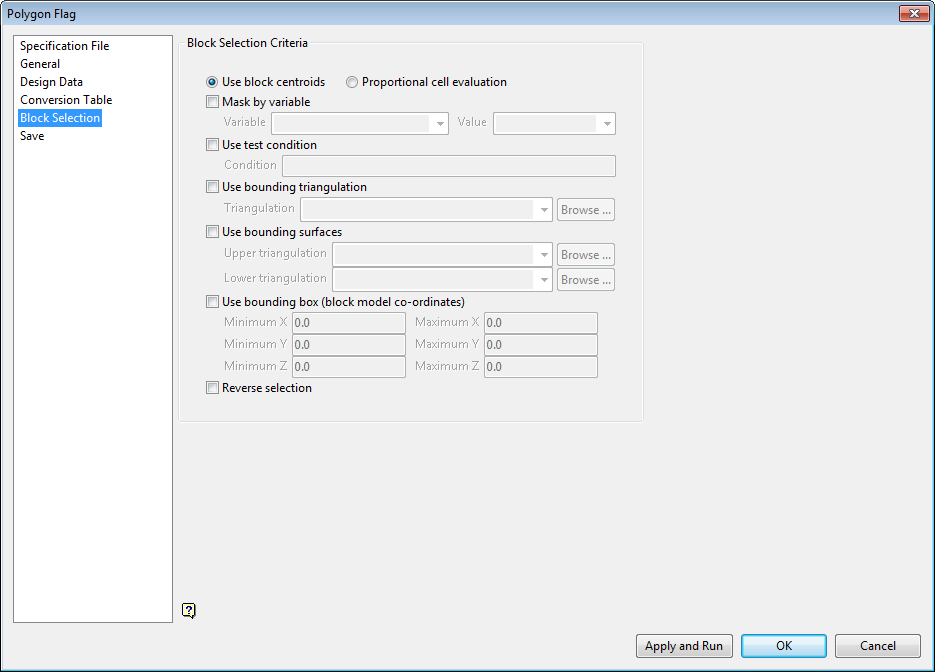Check Use bounding surfaces
This screenshot has width=935, height=672.
(x=212, y=231)
